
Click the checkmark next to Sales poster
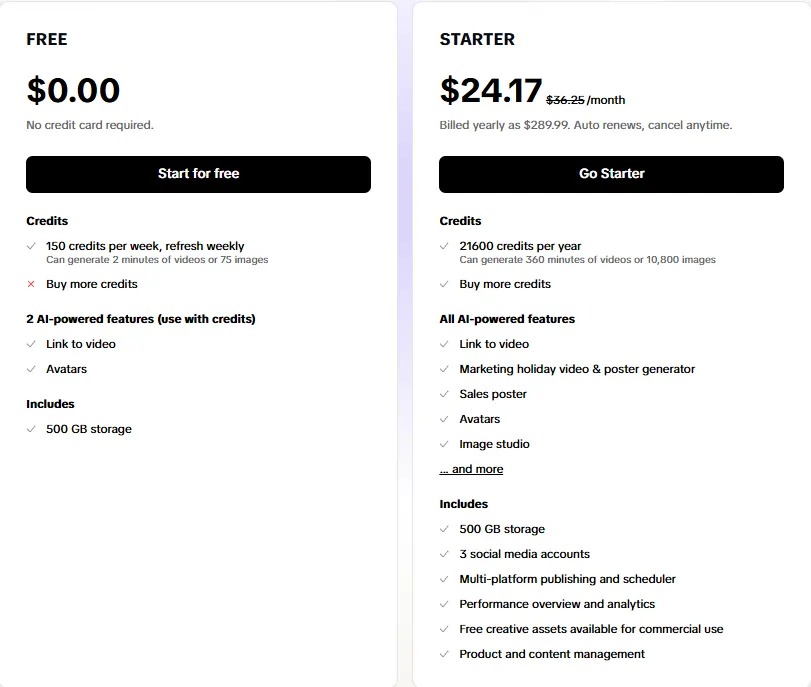pos(444,394)
